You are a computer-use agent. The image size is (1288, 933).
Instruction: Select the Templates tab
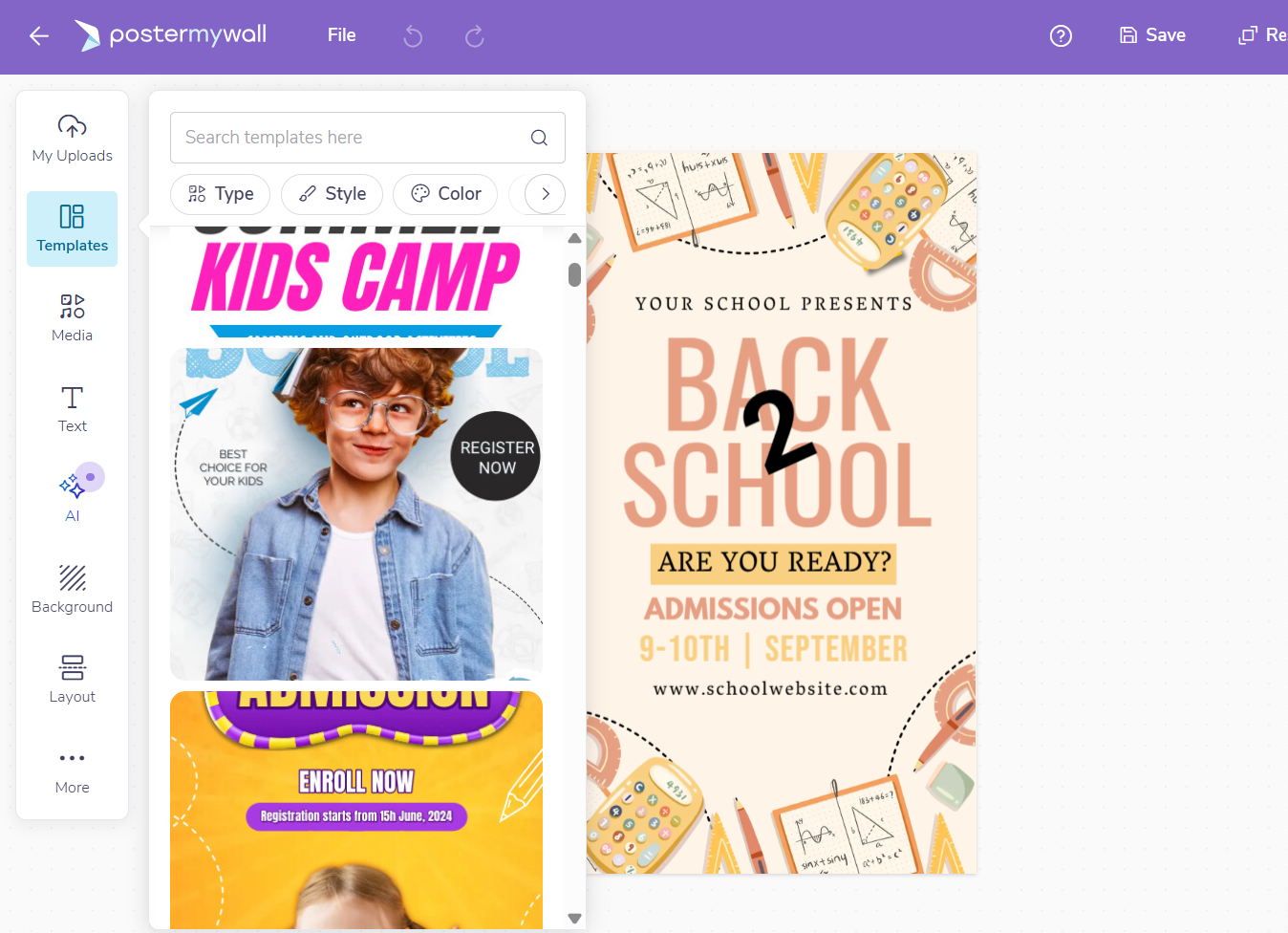(x=73, y=228)
